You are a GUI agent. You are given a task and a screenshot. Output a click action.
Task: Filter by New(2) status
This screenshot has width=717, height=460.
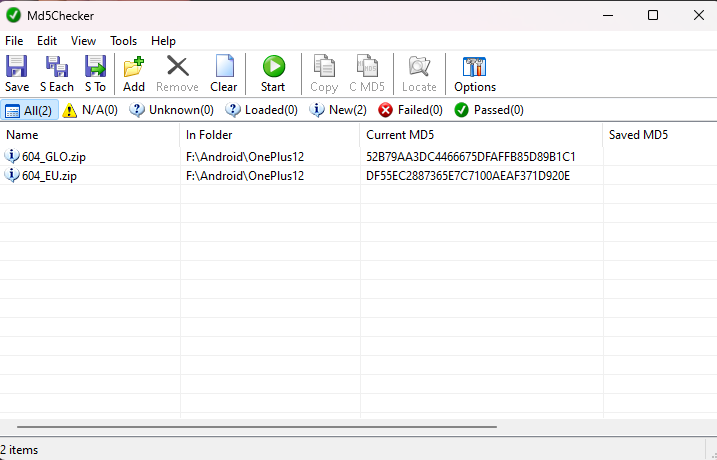[x=338, y=110]
